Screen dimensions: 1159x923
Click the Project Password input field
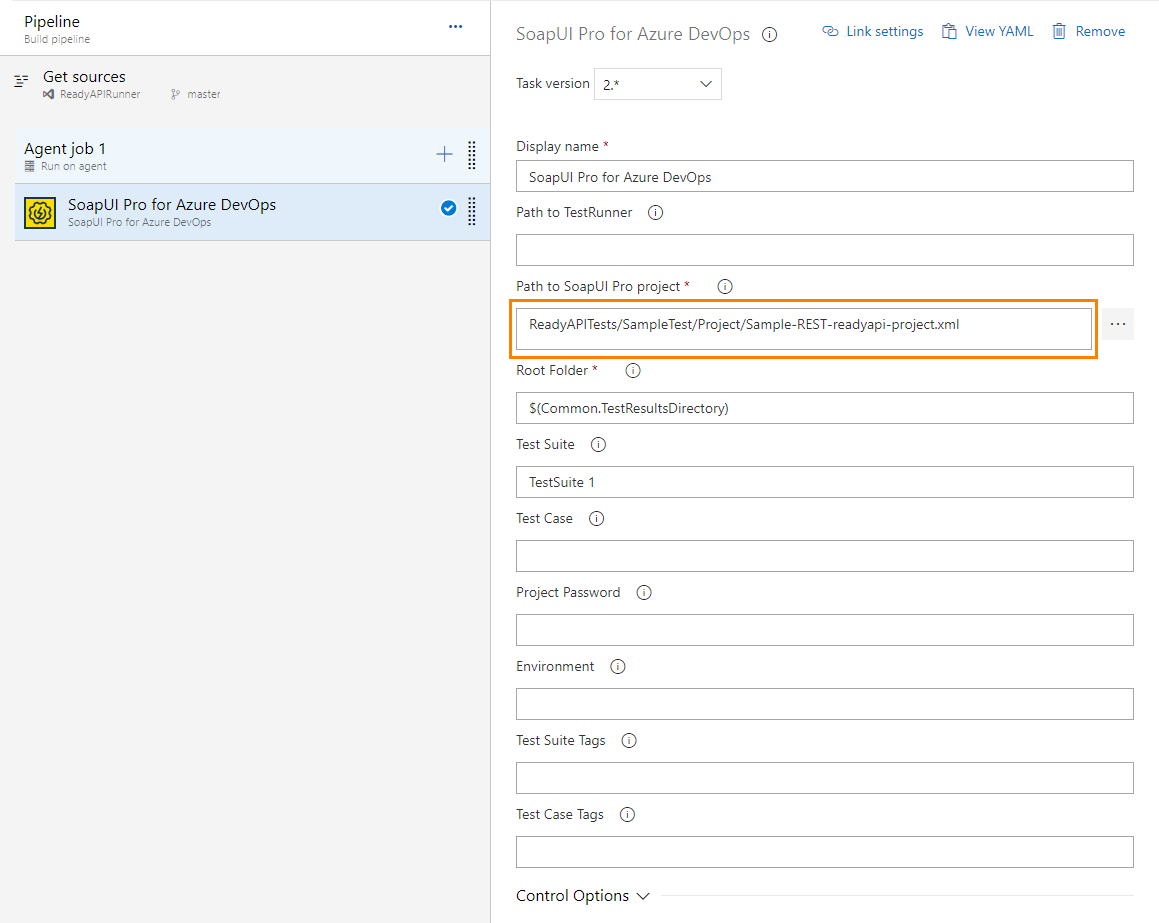(825, 630)
